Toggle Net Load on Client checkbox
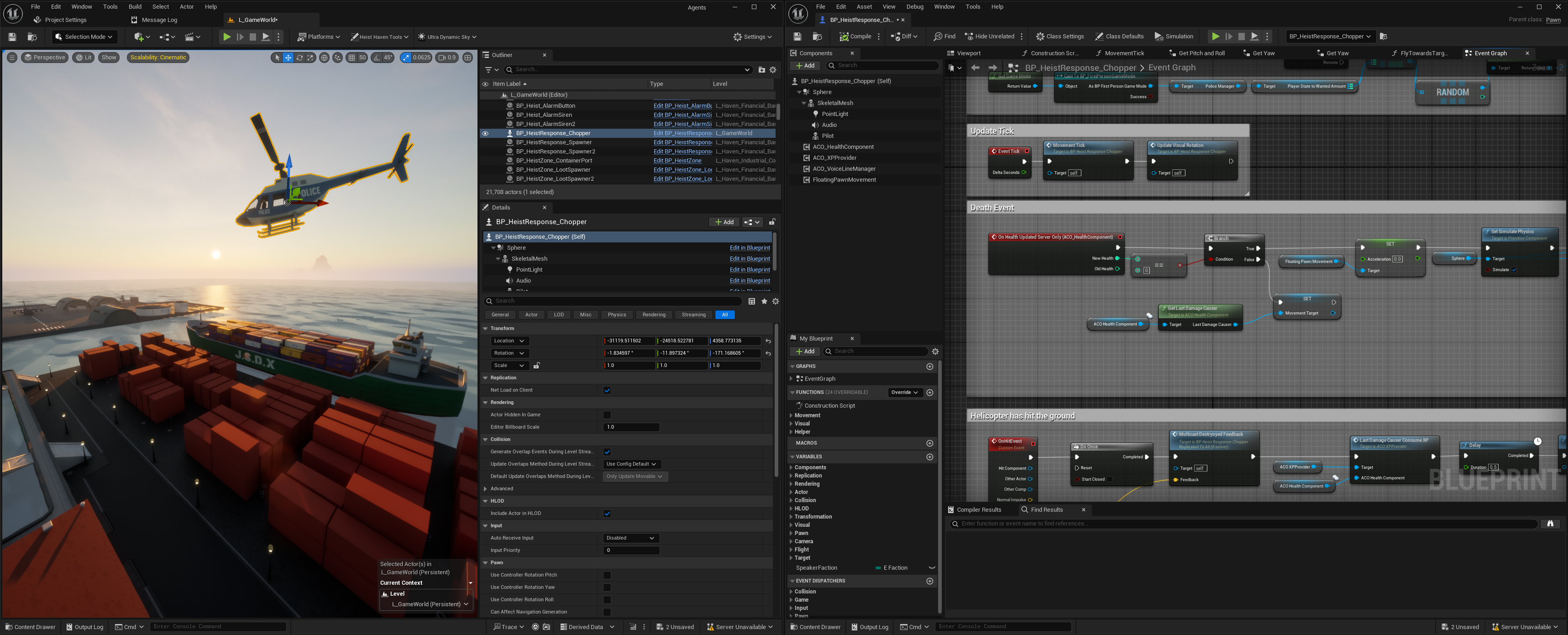The height and width of the screenshot is (635, 1568). pyautogui.click(x=607, y=390)
